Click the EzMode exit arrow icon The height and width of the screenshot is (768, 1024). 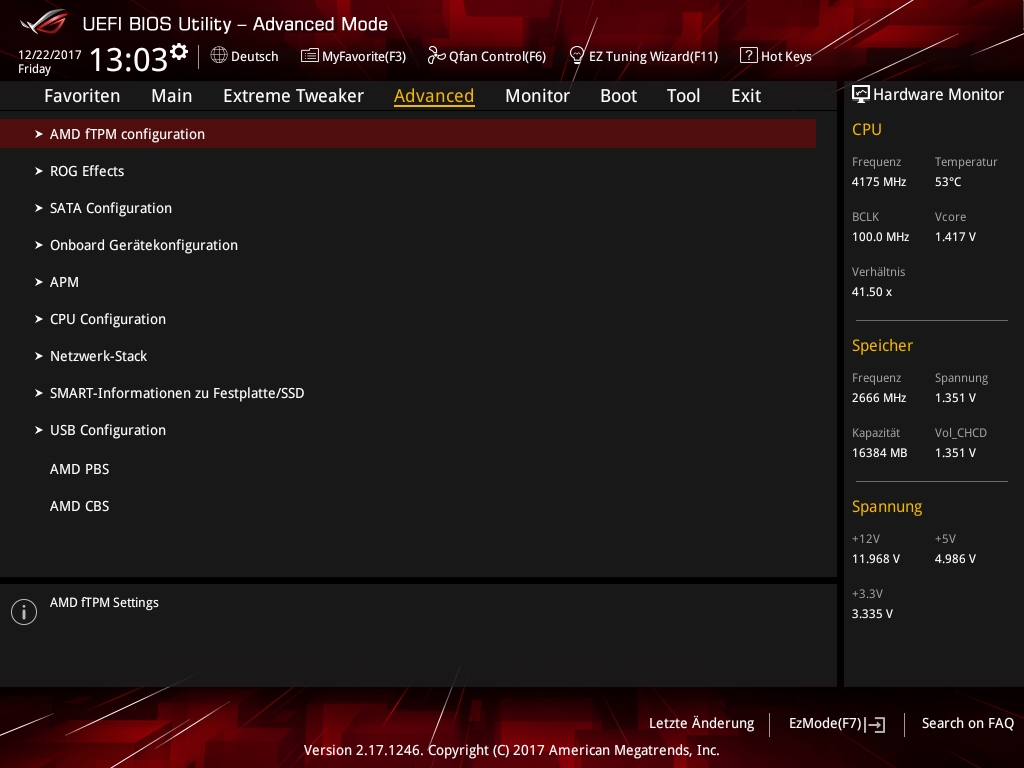click(x=875, y=724)
